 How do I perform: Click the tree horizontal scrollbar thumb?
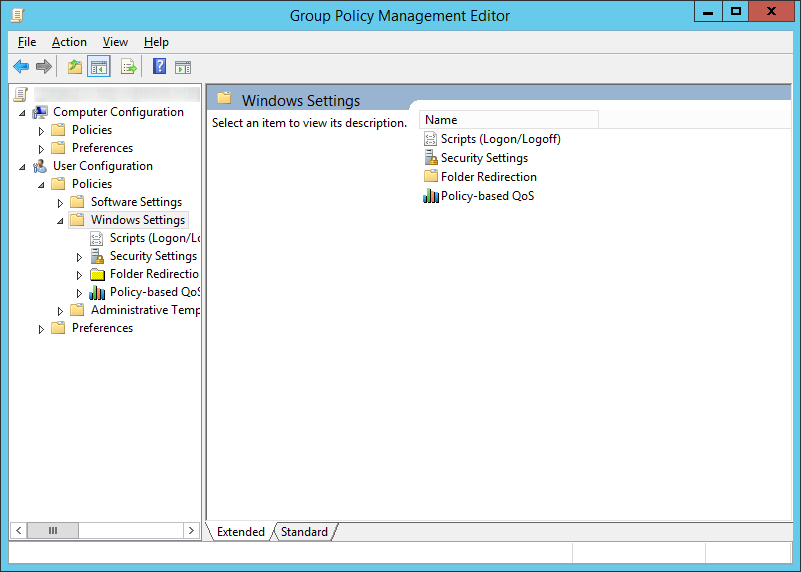(x=53, y=531)
